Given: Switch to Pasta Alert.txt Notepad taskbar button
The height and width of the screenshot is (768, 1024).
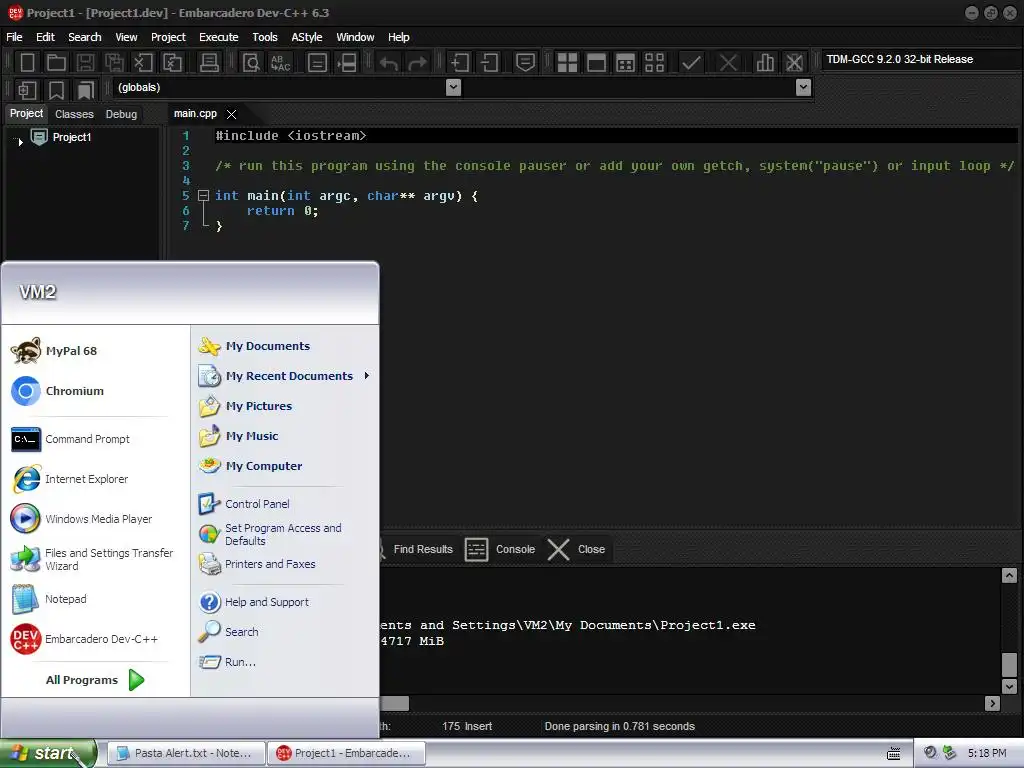Looking at the screenshot, I should [186, 754].
